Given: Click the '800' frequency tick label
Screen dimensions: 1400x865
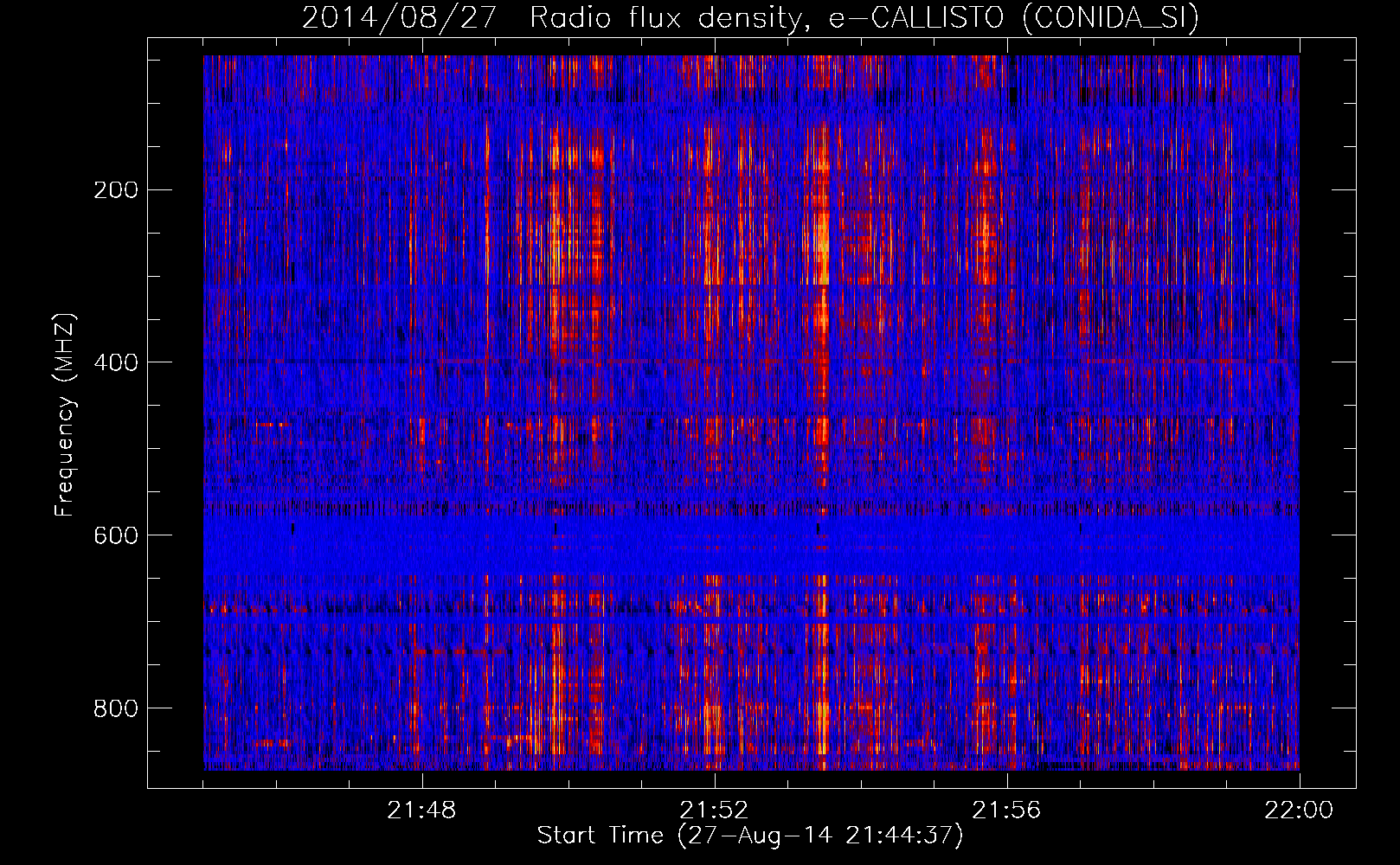Looking at the screenshot, I should click(x=115, y=708).
